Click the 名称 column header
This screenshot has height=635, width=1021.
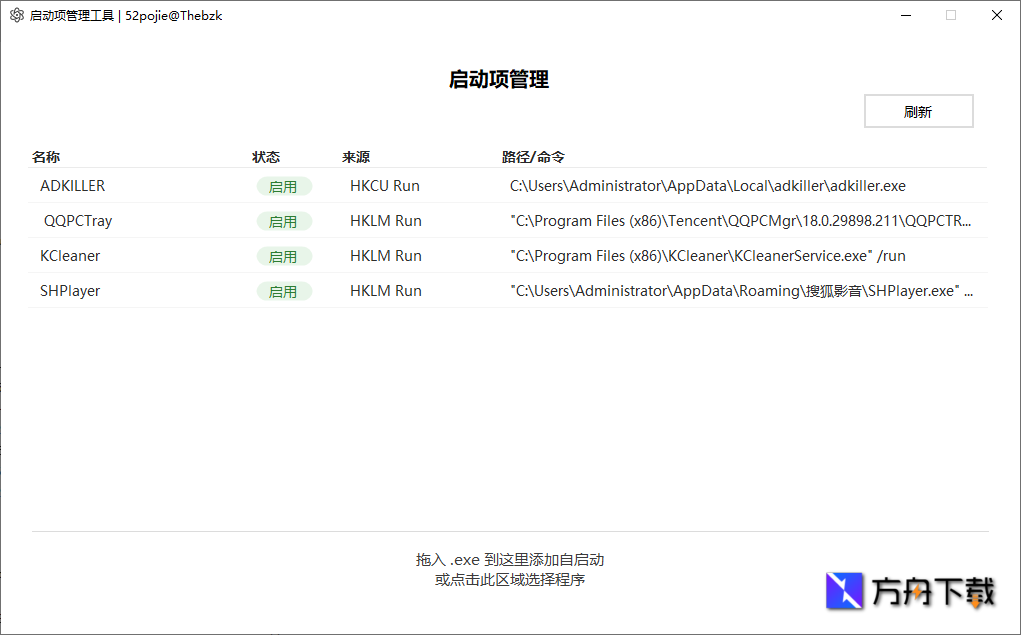coord(46,157)
